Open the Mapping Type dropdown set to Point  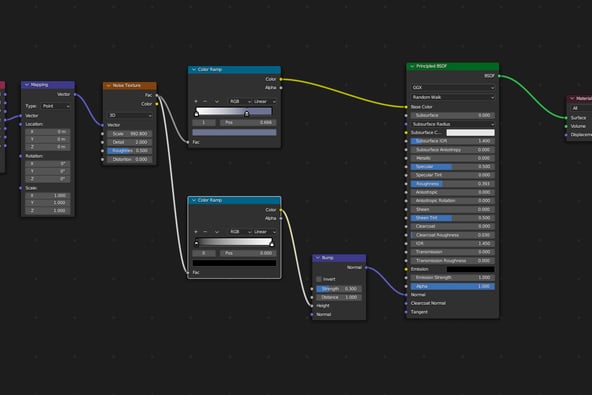(56, 106)
